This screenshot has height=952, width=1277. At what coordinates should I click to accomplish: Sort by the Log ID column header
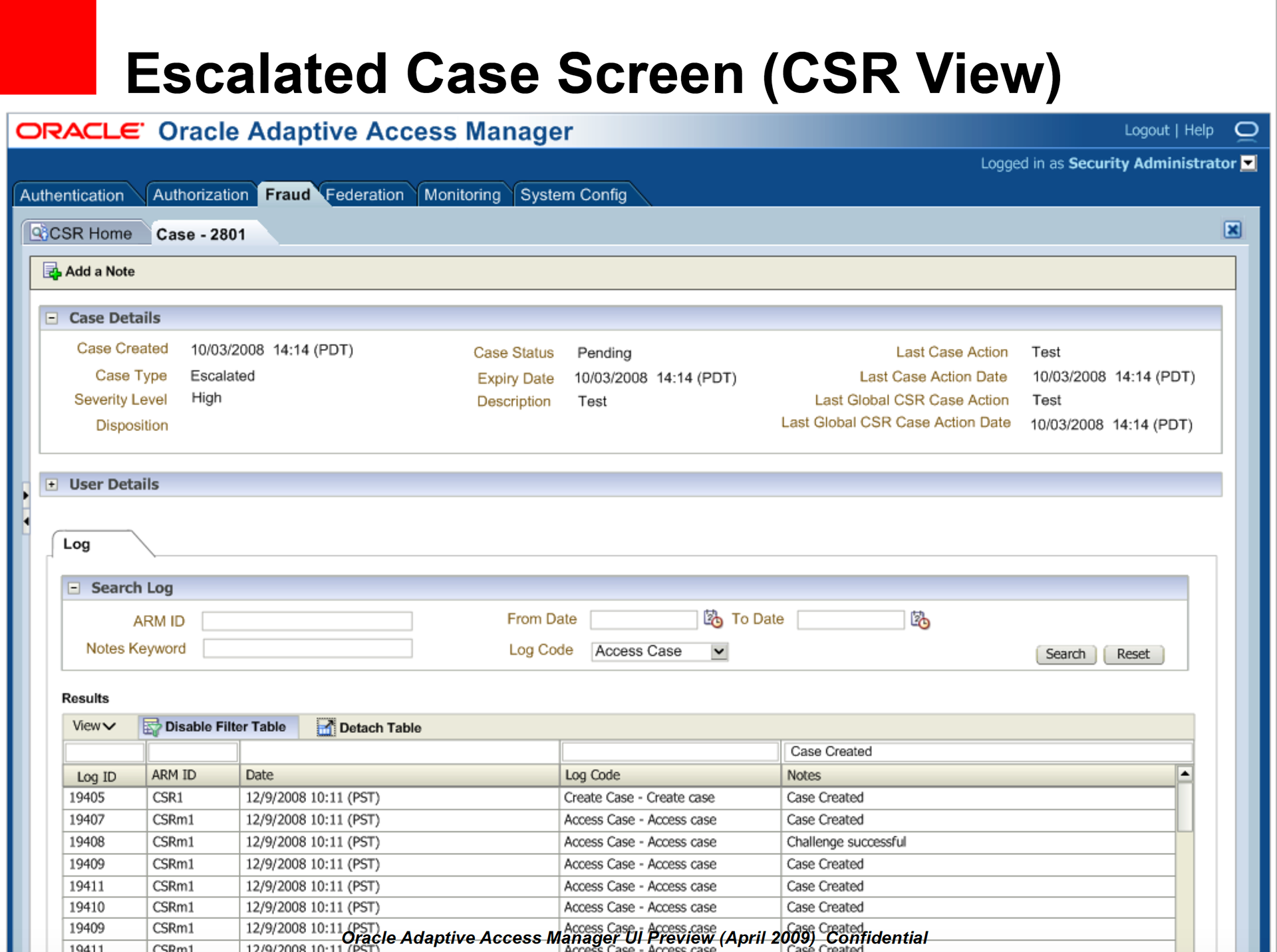[x=104, y=776]
